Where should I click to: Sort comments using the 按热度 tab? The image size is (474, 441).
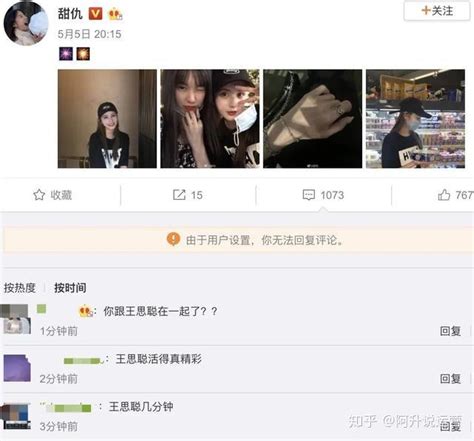pos(20,288)
